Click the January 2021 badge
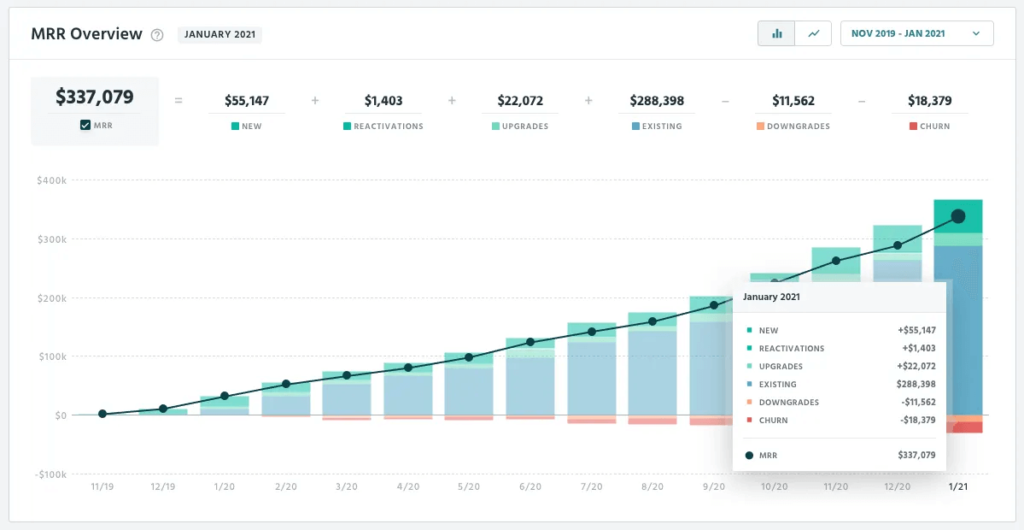This screenshot has width=1024, height=530. 219,35
